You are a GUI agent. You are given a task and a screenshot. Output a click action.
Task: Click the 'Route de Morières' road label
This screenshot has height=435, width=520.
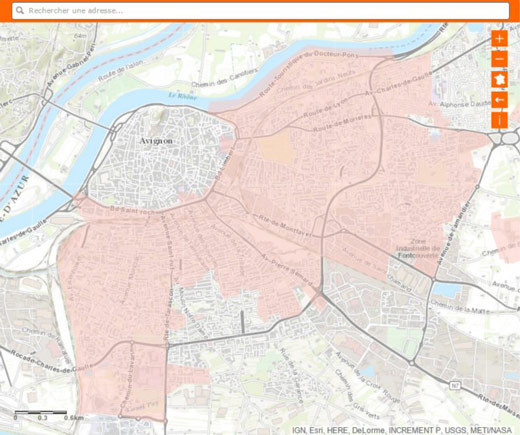[x=342, y=123]
